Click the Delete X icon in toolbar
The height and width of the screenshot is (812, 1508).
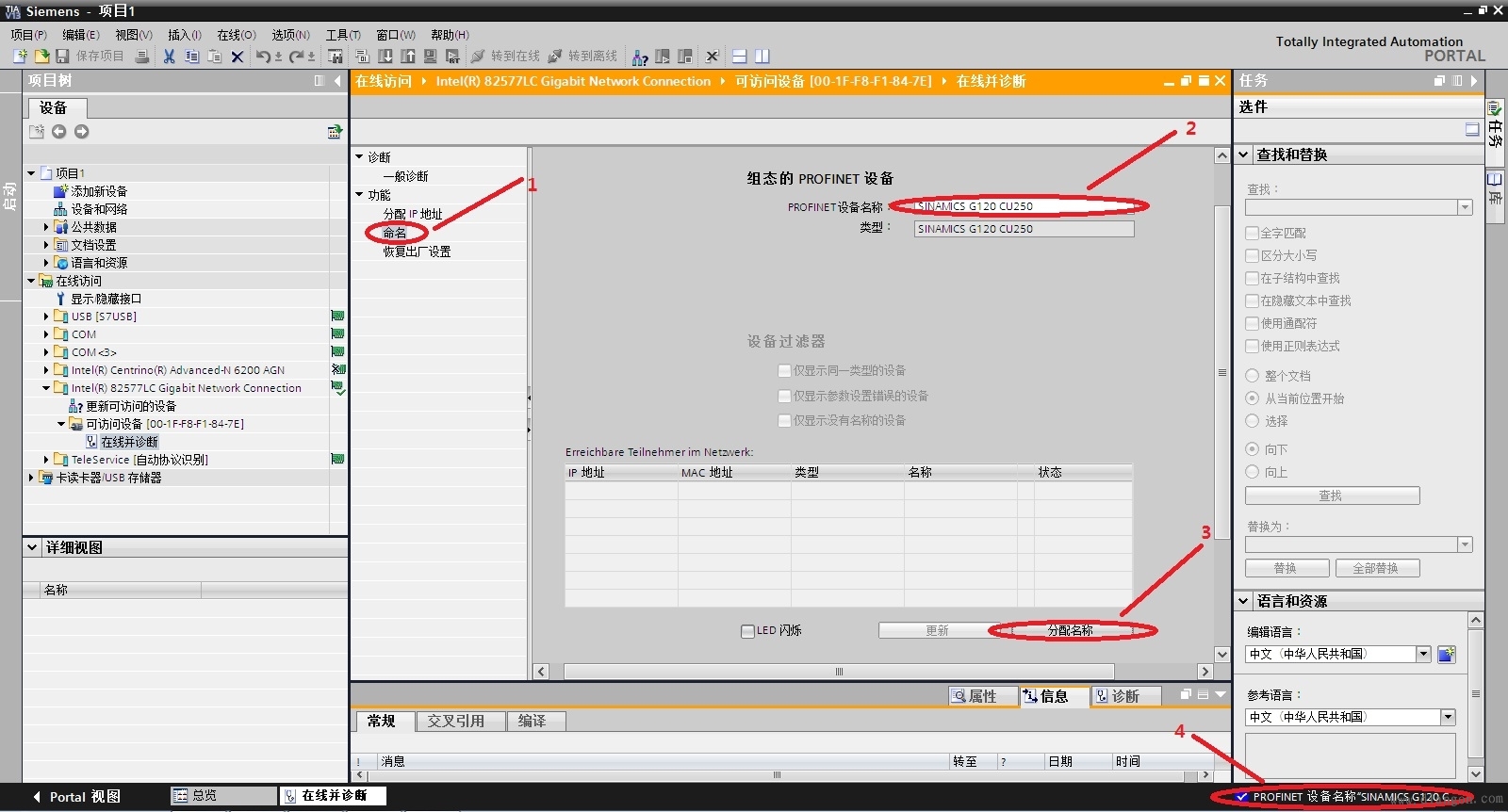pyautogui.click(x=238, y=57)
